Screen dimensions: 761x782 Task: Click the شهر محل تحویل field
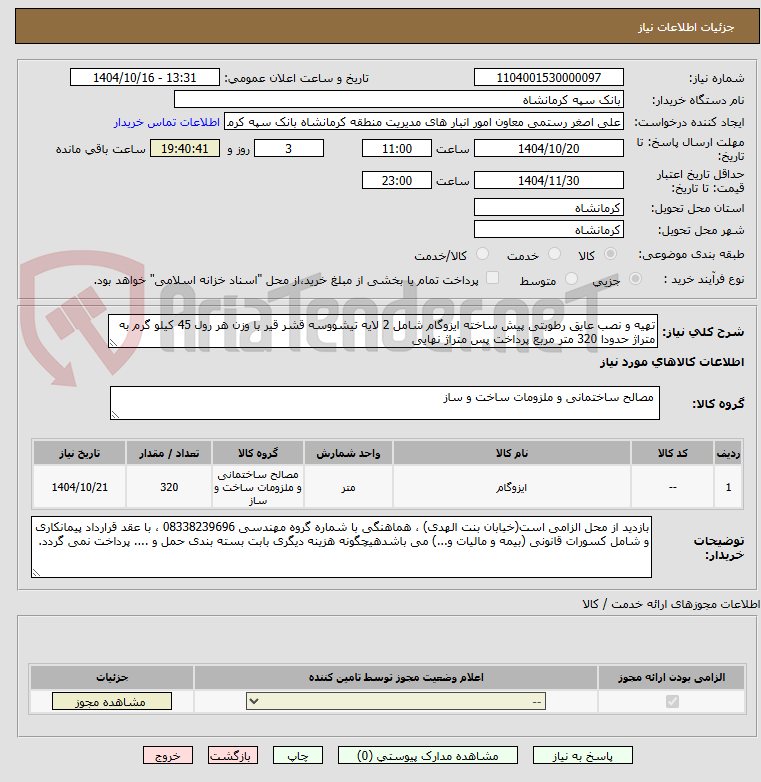tap(549, 229)
